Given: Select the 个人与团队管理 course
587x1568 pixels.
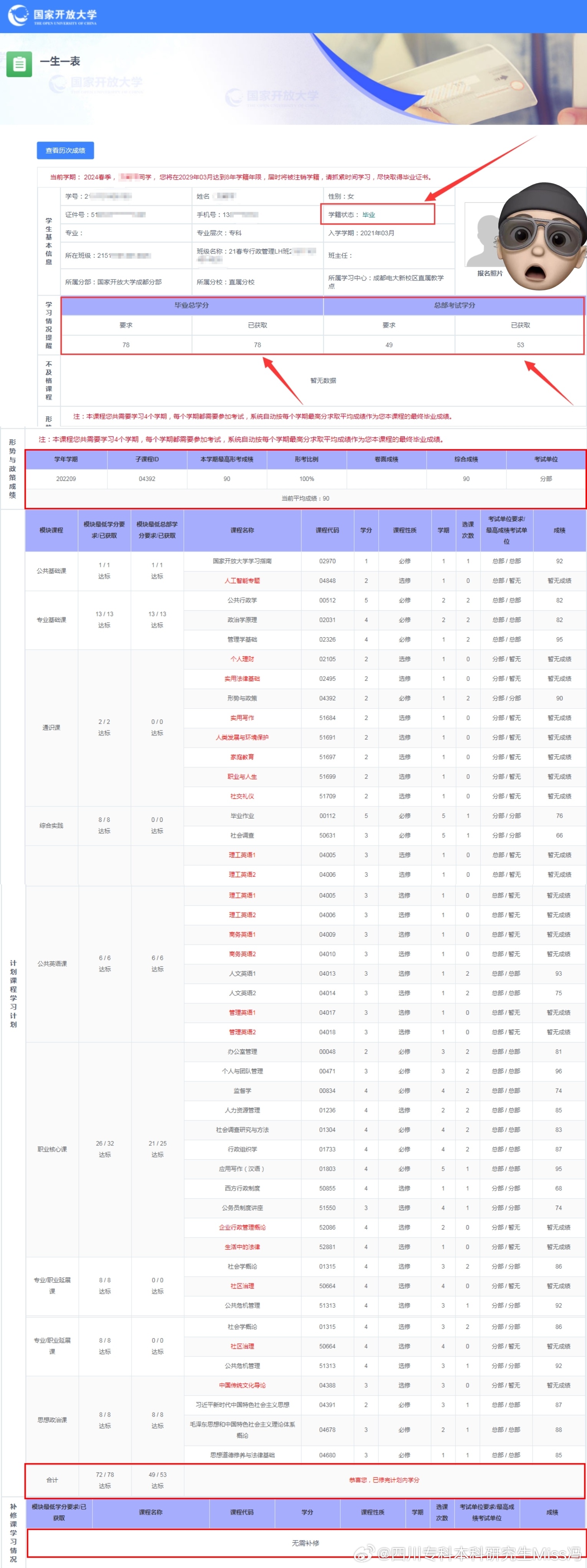Looking at the screenshot, I should click(242, 1071).
